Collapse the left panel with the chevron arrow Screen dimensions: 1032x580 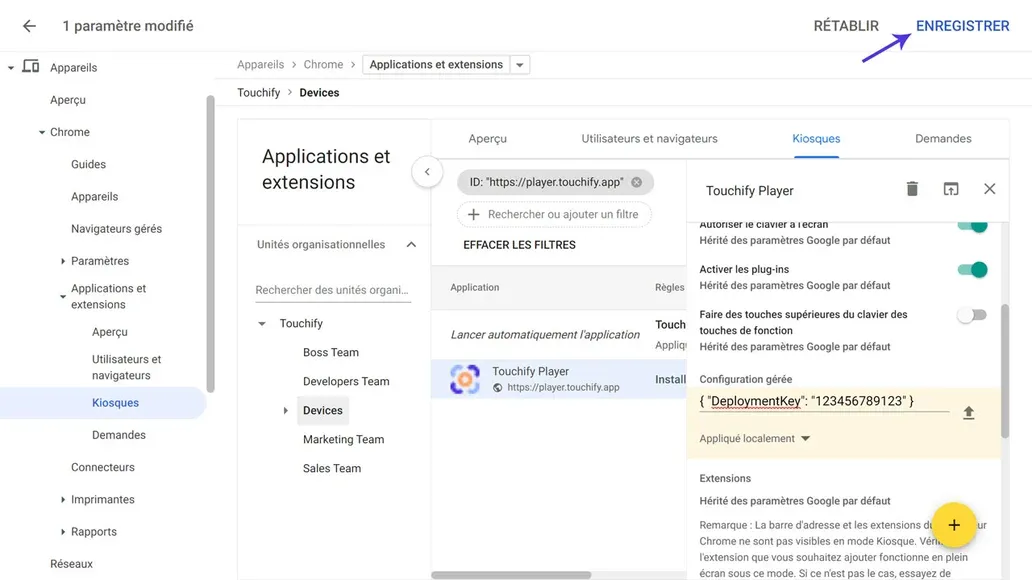coord(427,172)
